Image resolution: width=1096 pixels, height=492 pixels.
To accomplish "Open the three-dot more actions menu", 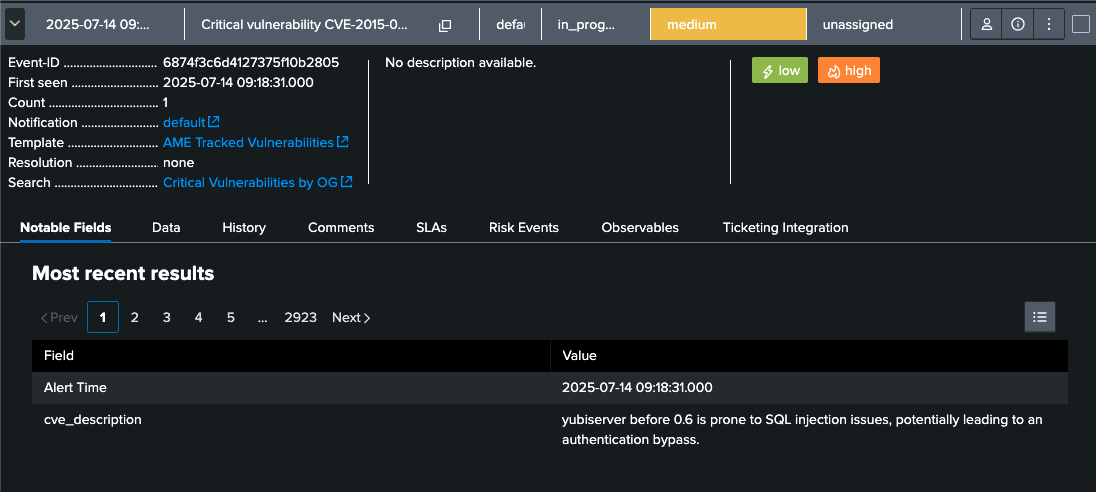I will tap(1048, 24).
